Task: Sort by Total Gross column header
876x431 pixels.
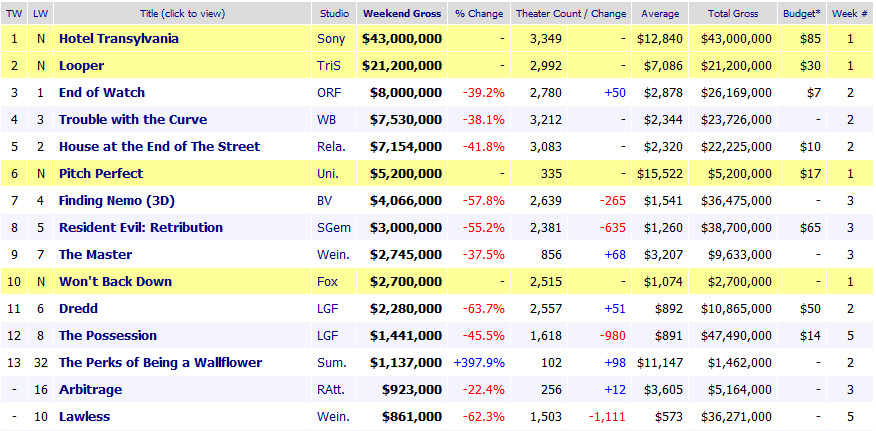Action: coord(733,13)
